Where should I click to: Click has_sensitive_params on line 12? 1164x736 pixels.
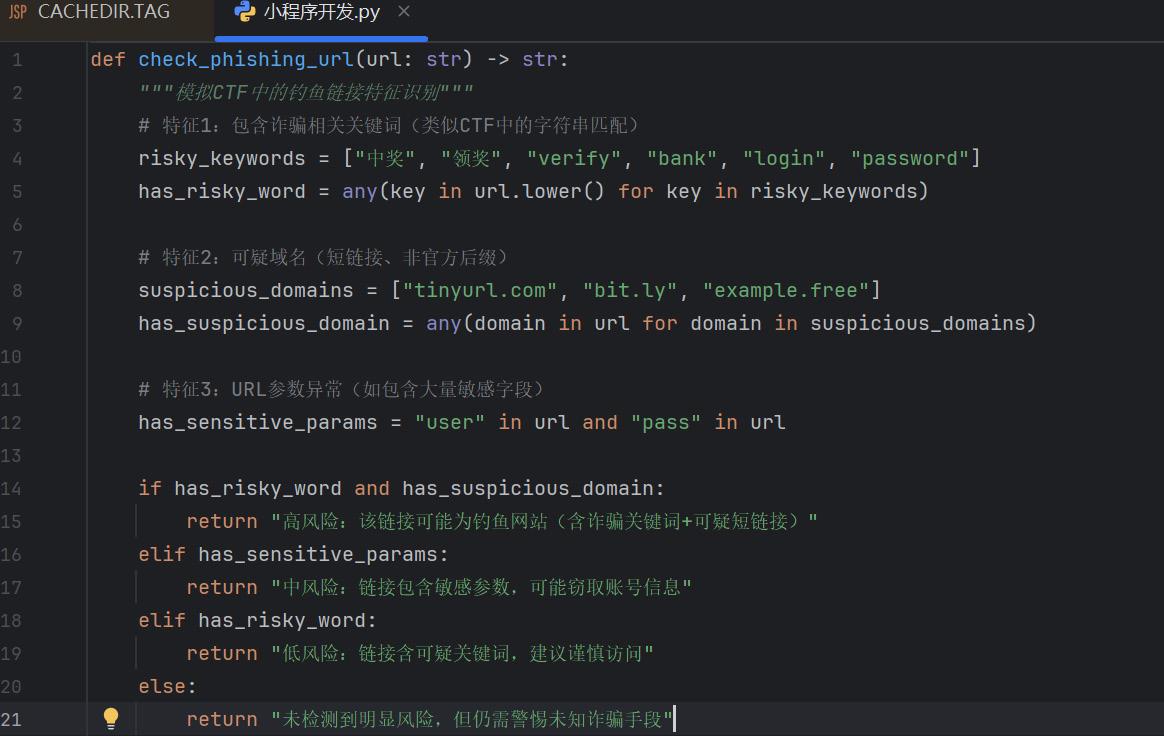click(257, 422)
